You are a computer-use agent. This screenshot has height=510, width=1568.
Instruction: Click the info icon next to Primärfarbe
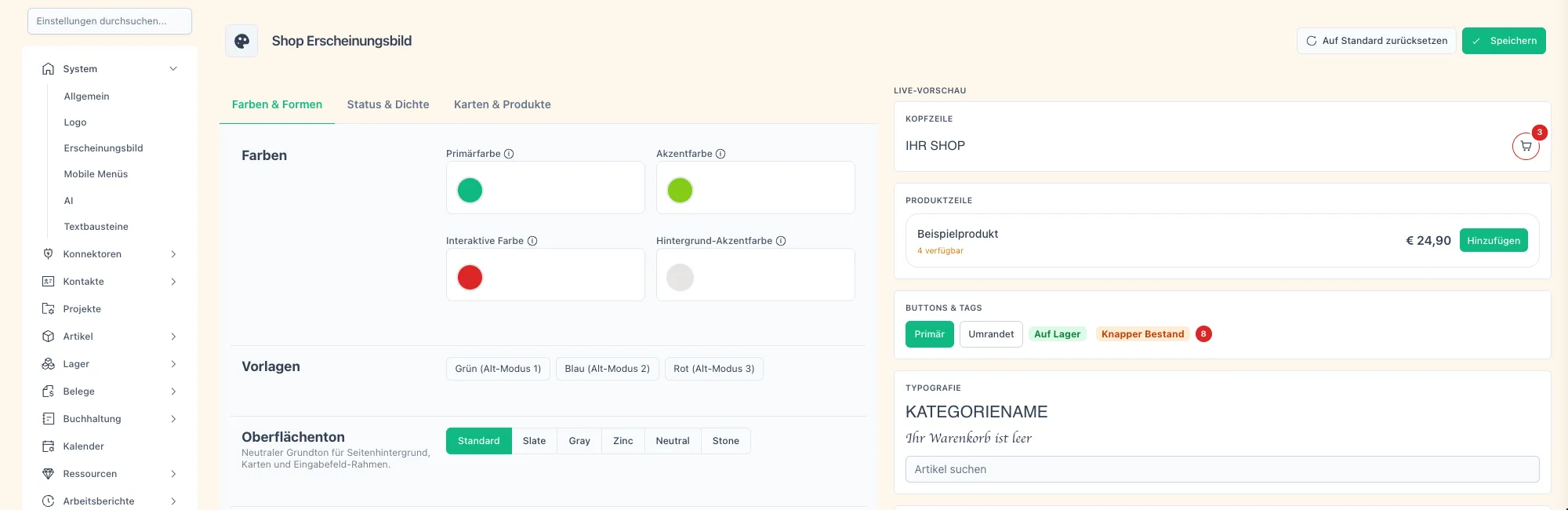pos(509,154)
